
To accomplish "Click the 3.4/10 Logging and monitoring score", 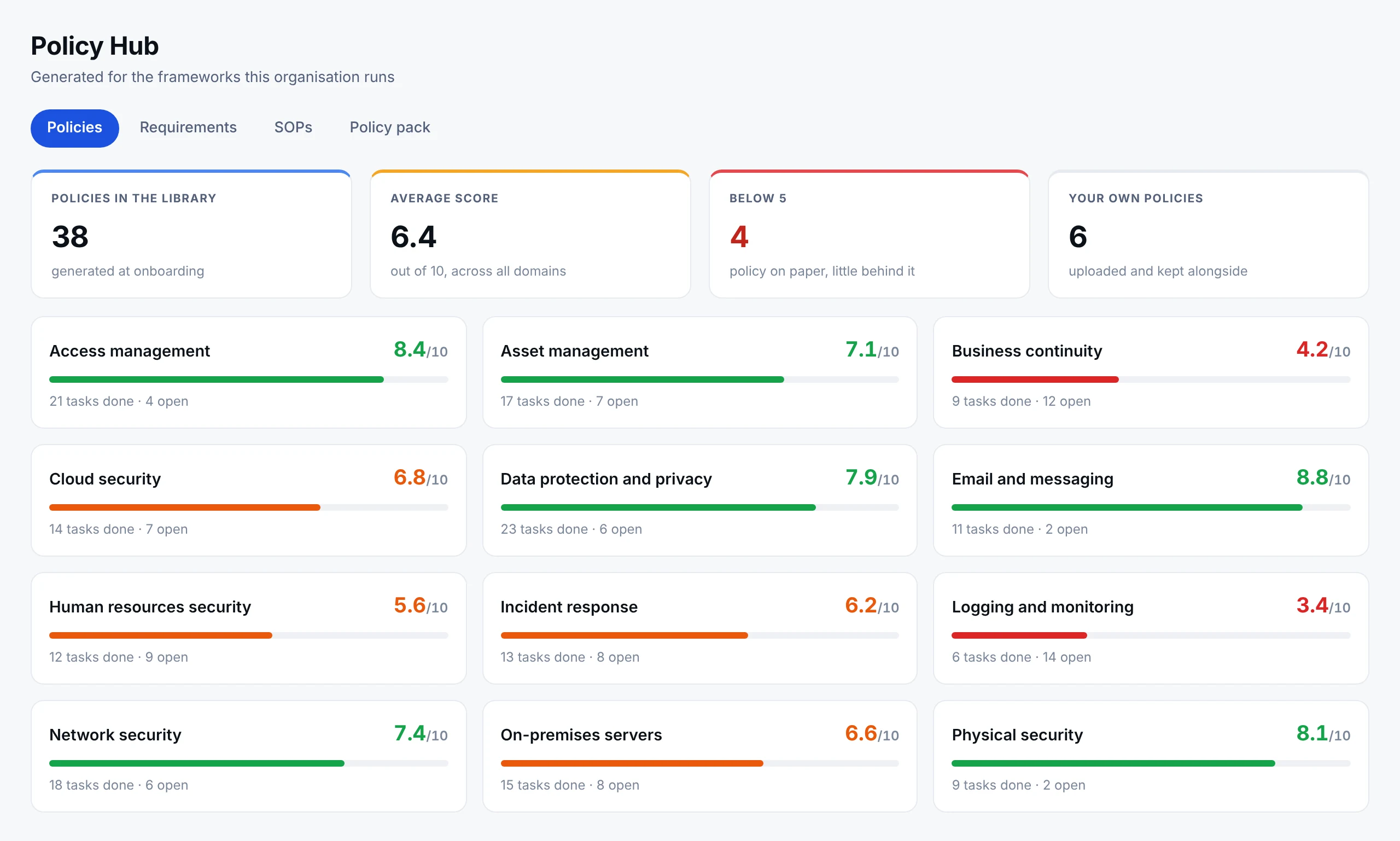I will coord(1323,606).
